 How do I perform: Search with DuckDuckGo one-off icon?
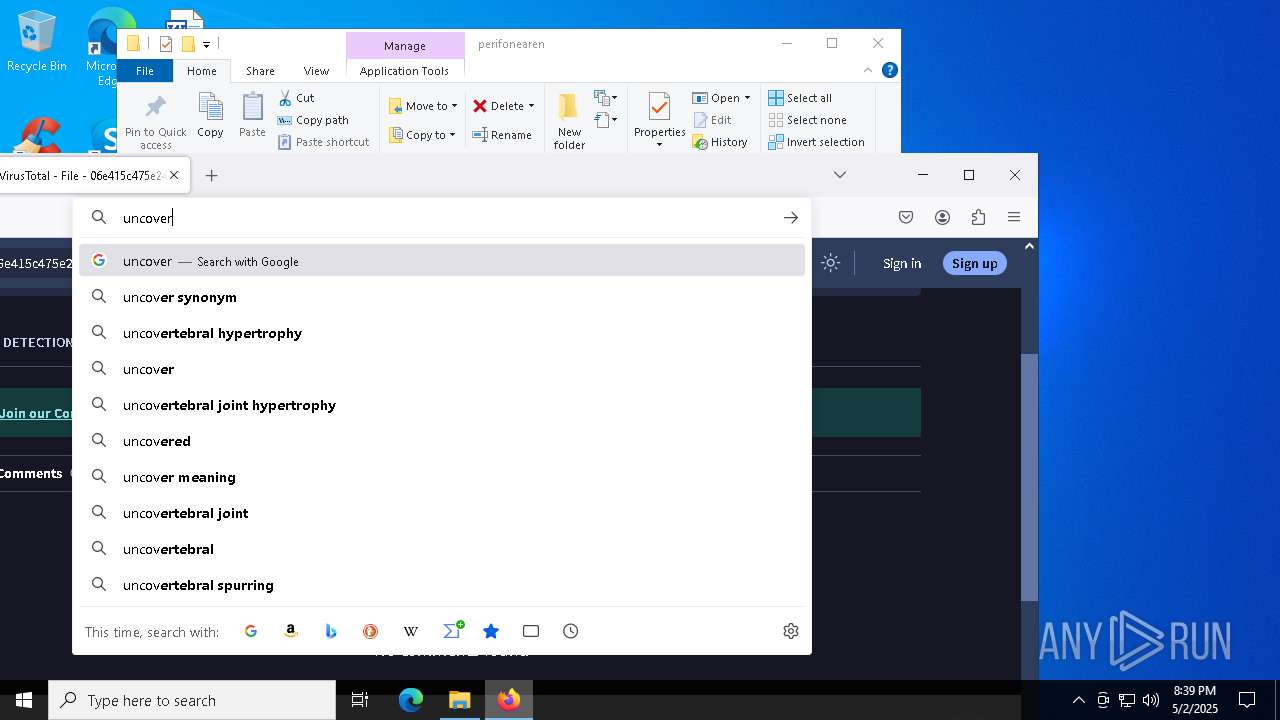pyautogui.click(x=371, y=631)
